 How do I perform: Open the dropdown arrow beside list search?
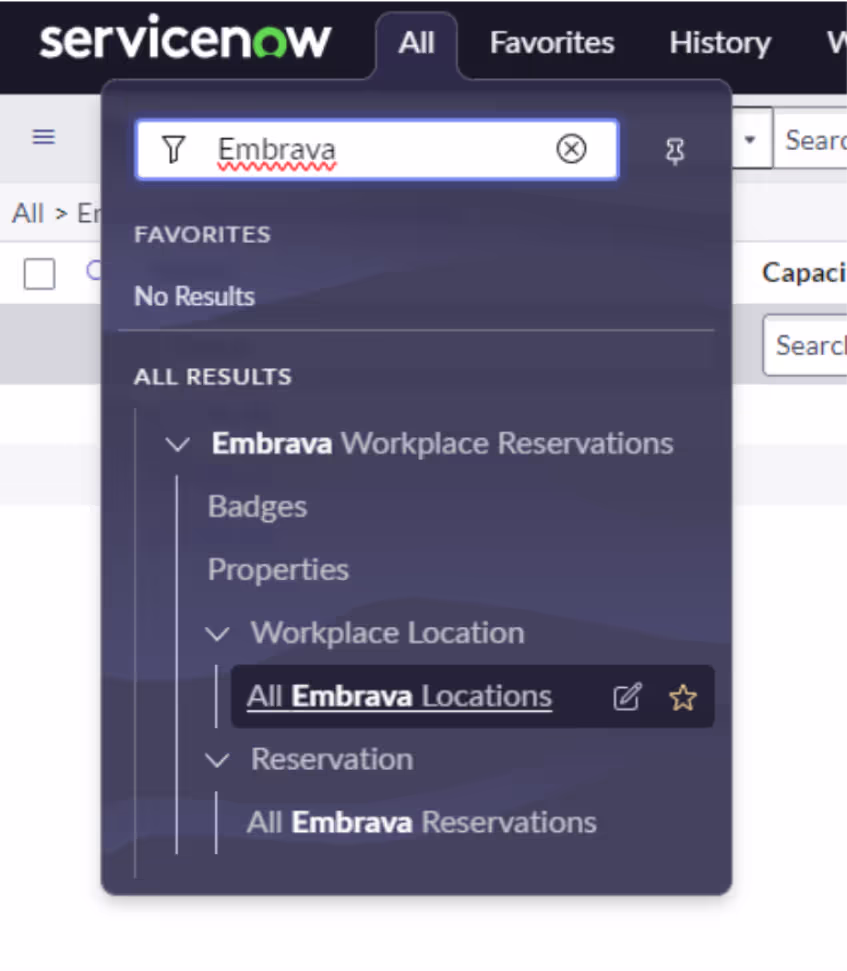click(750, 139)
